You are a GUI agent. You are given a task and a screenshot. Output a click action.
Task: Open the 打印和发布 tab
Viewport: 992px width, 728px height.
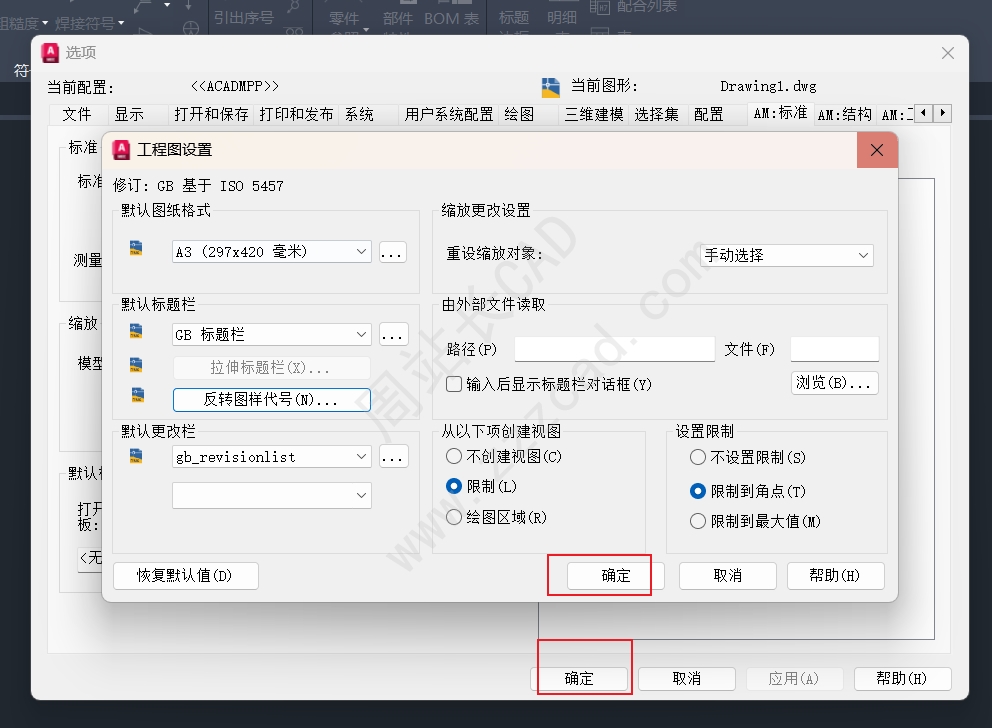[296, 114]
